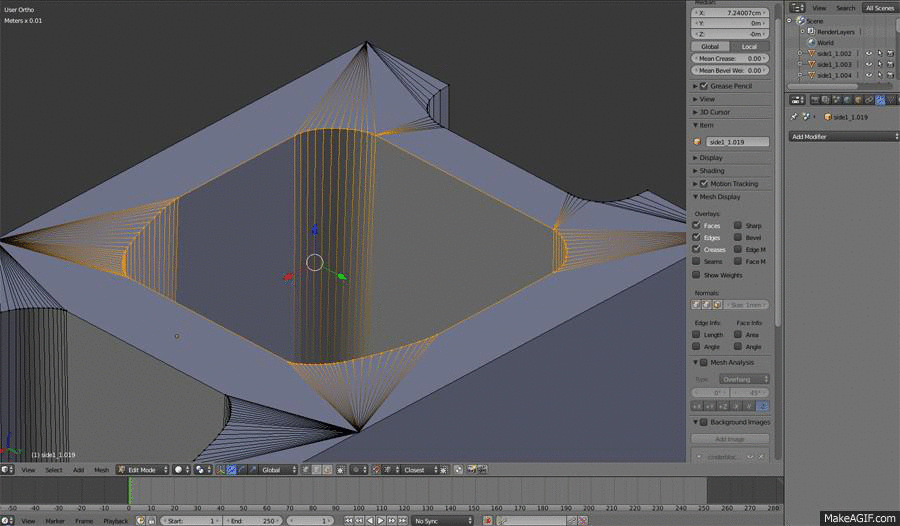Open the Mesh menu in 3D header
900x526 pixels.
pyautogui.click(x=102, y=470)
